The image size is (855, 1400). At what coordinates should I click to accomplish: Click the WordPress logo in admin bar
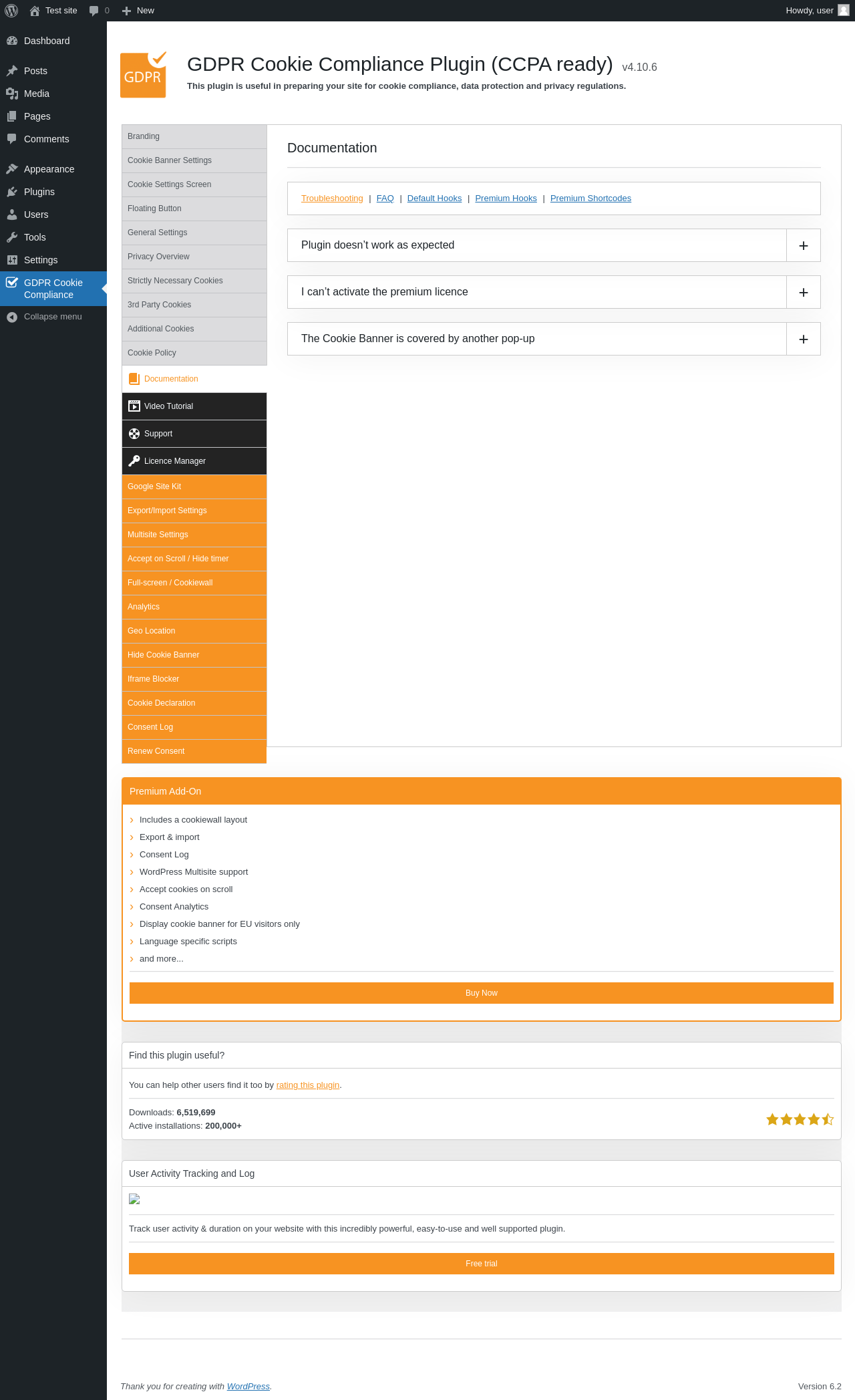11,11
